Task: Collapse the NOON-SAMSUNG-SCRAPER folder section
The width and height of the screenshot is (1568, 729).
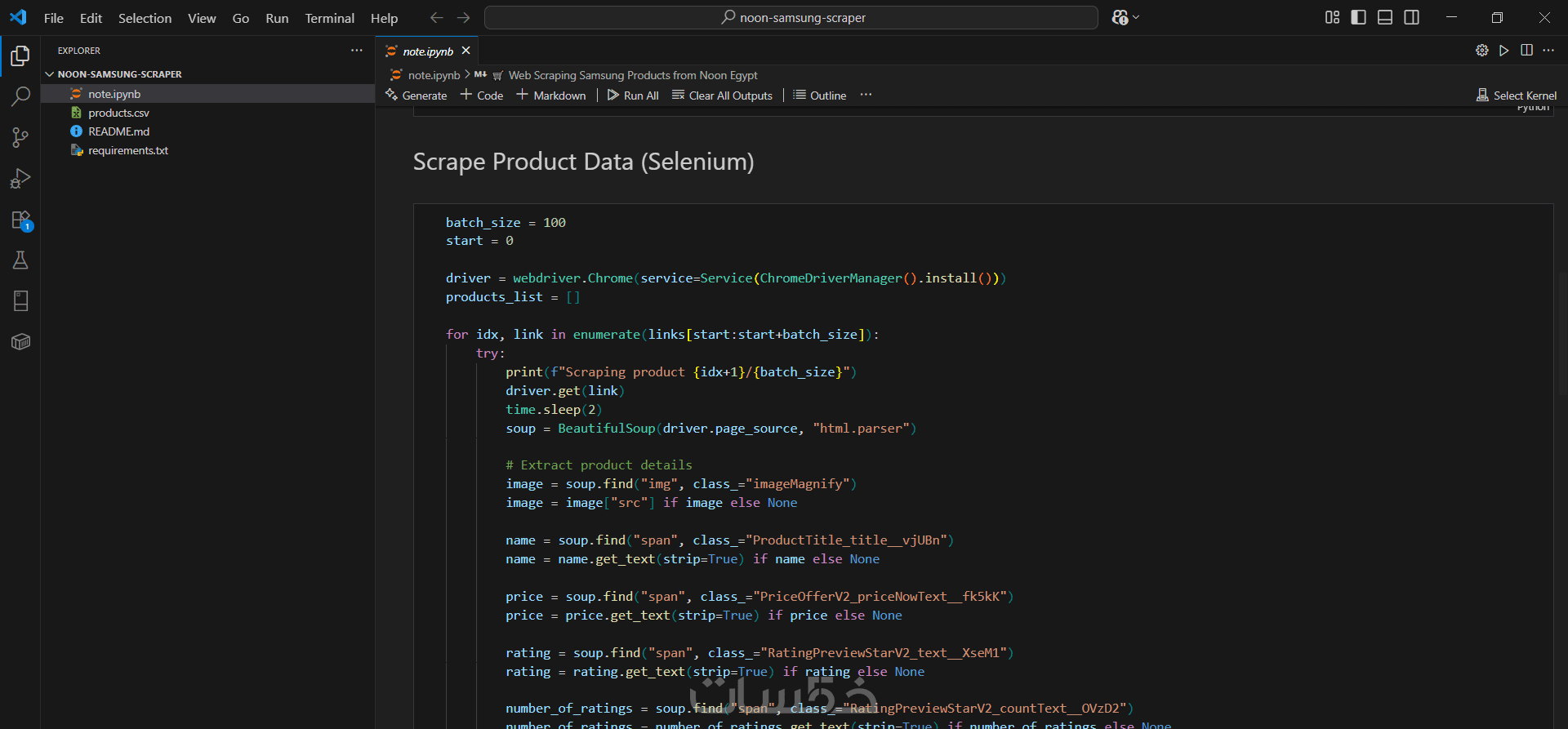Action: (x=50, y=74)
